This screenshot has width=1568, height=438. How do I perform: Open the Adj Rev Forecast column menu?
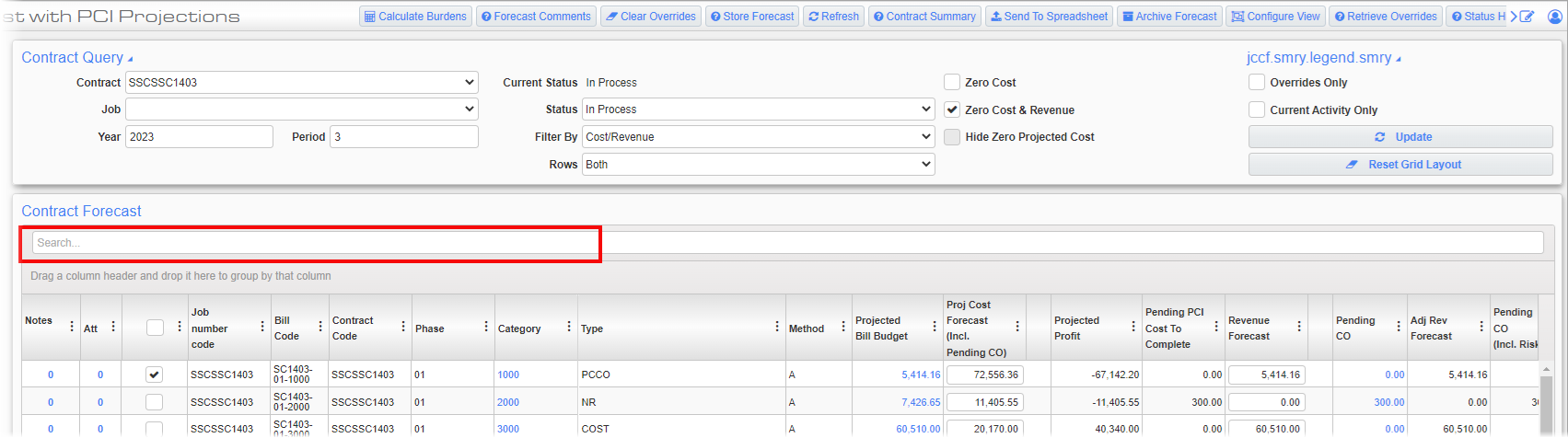pyautogui.click(x=1481, y=327)
